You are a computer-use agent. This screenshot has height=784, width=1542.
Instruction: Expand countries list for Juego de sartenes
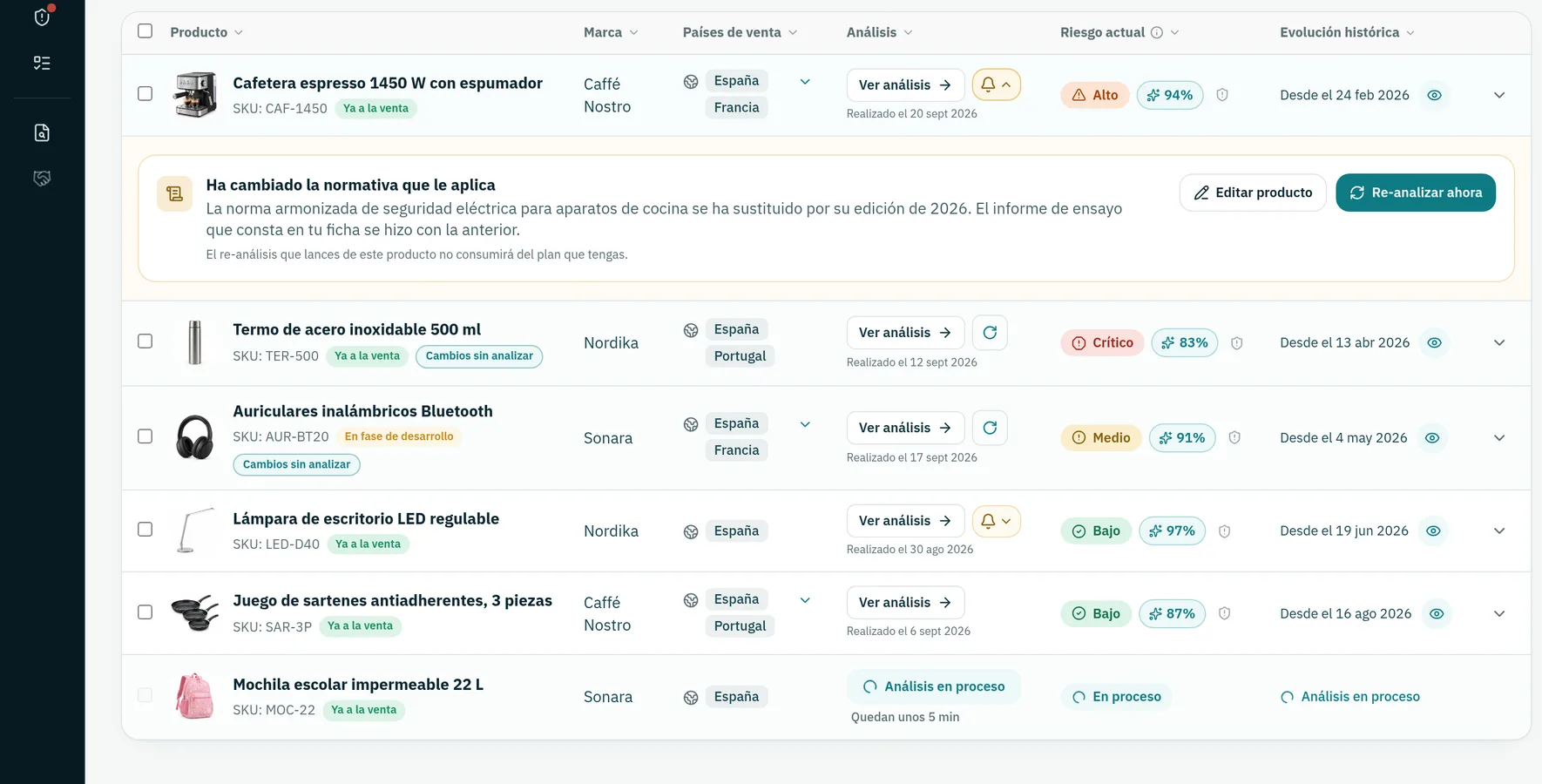[x=805, y=600]
